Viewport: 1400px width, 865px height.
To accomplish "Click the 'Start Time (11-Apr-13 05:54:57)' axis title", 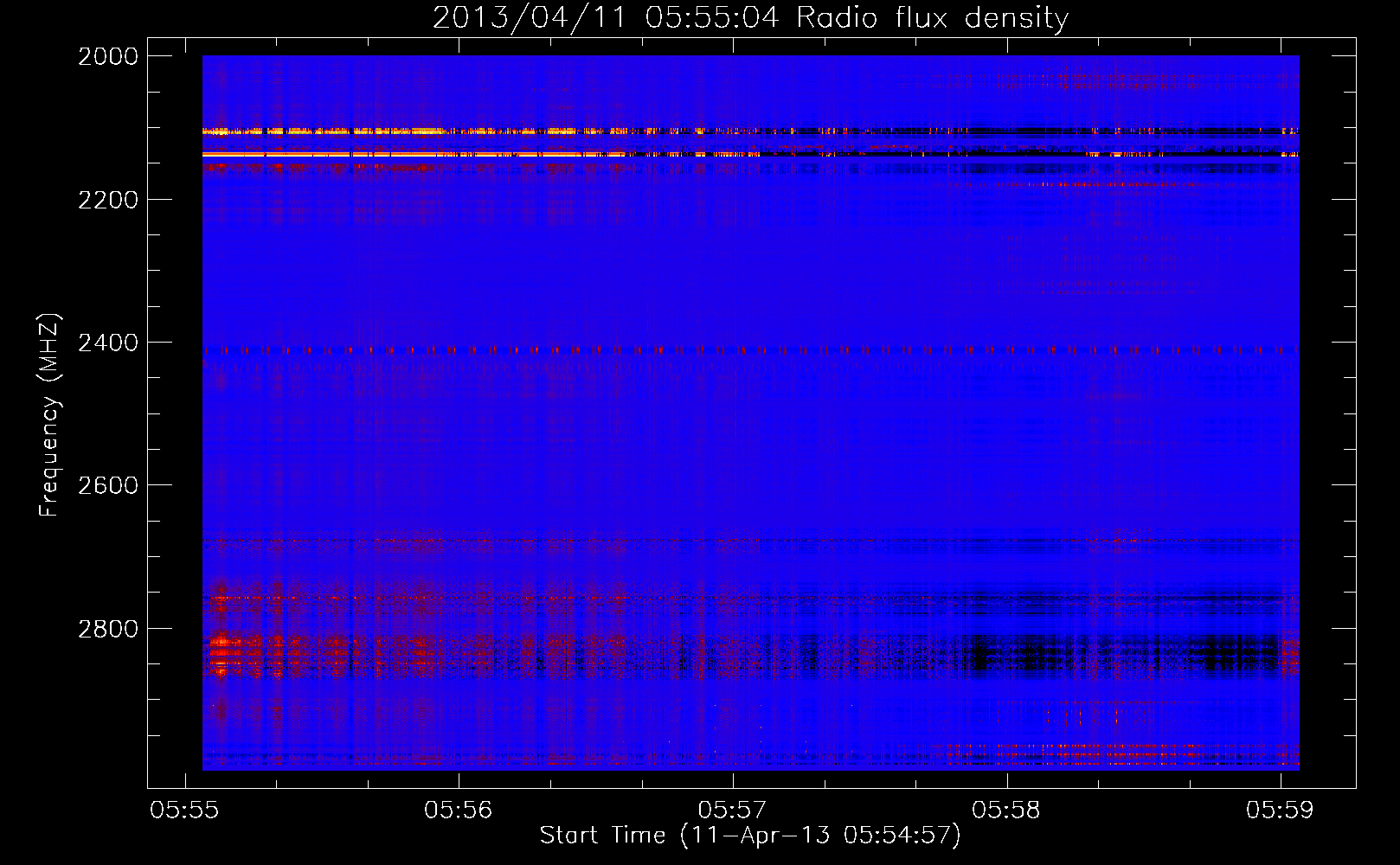I will (x=750, y=836).
